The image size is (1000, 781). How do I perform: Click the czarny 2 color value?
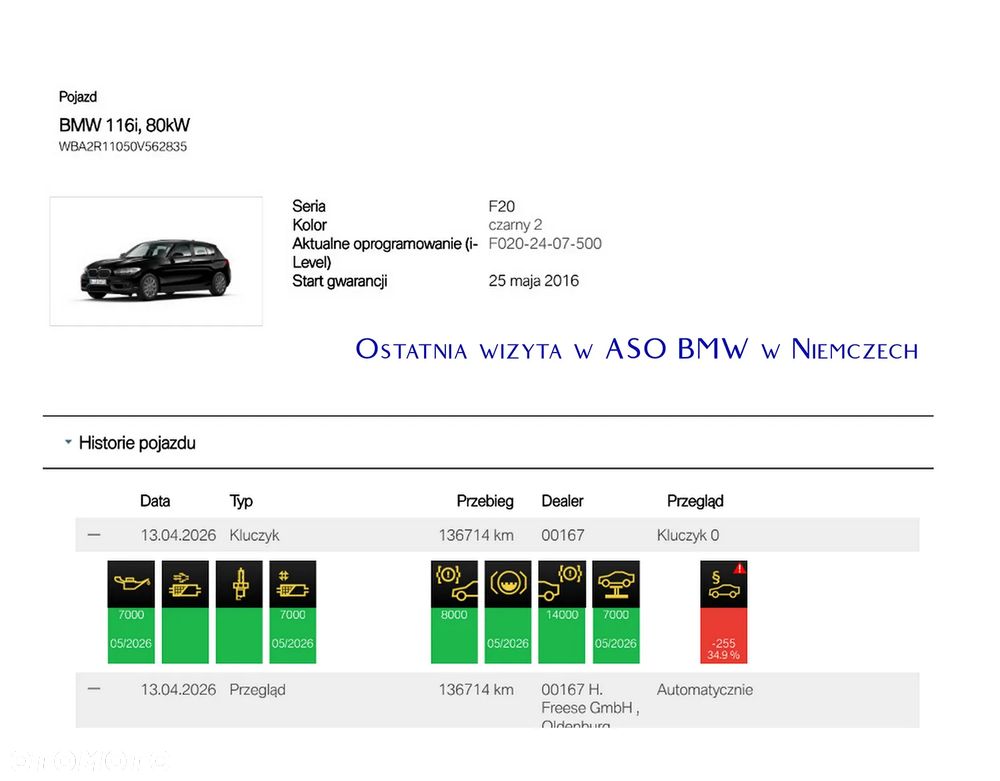pyautogui.click(x=515, y=225)
